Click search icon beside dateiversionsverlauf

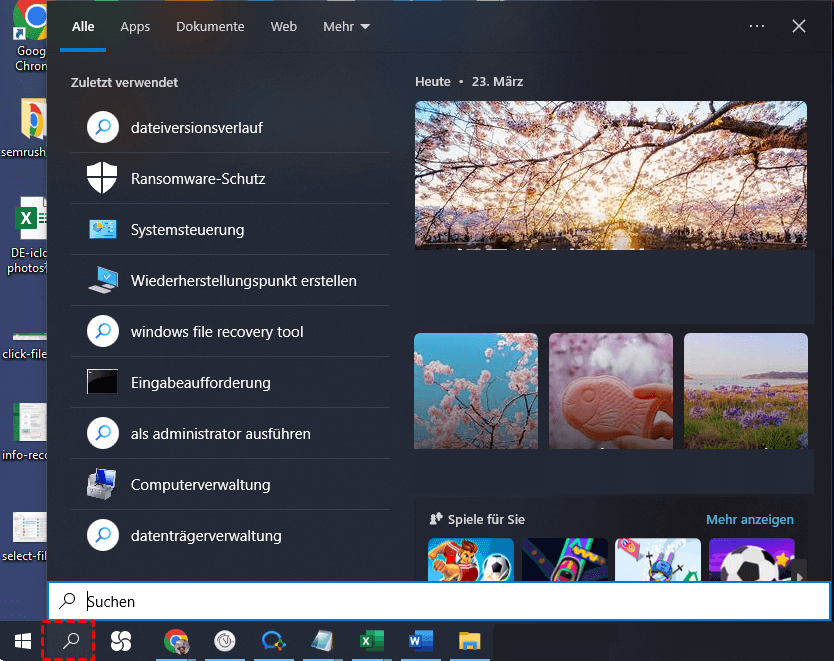coord(103,127)
